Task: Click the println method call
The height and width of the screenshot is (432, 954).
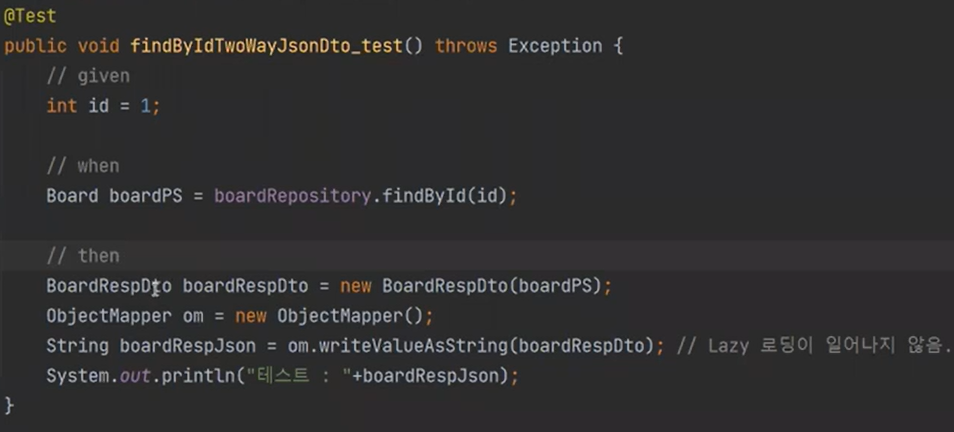Action: point(198,375)
